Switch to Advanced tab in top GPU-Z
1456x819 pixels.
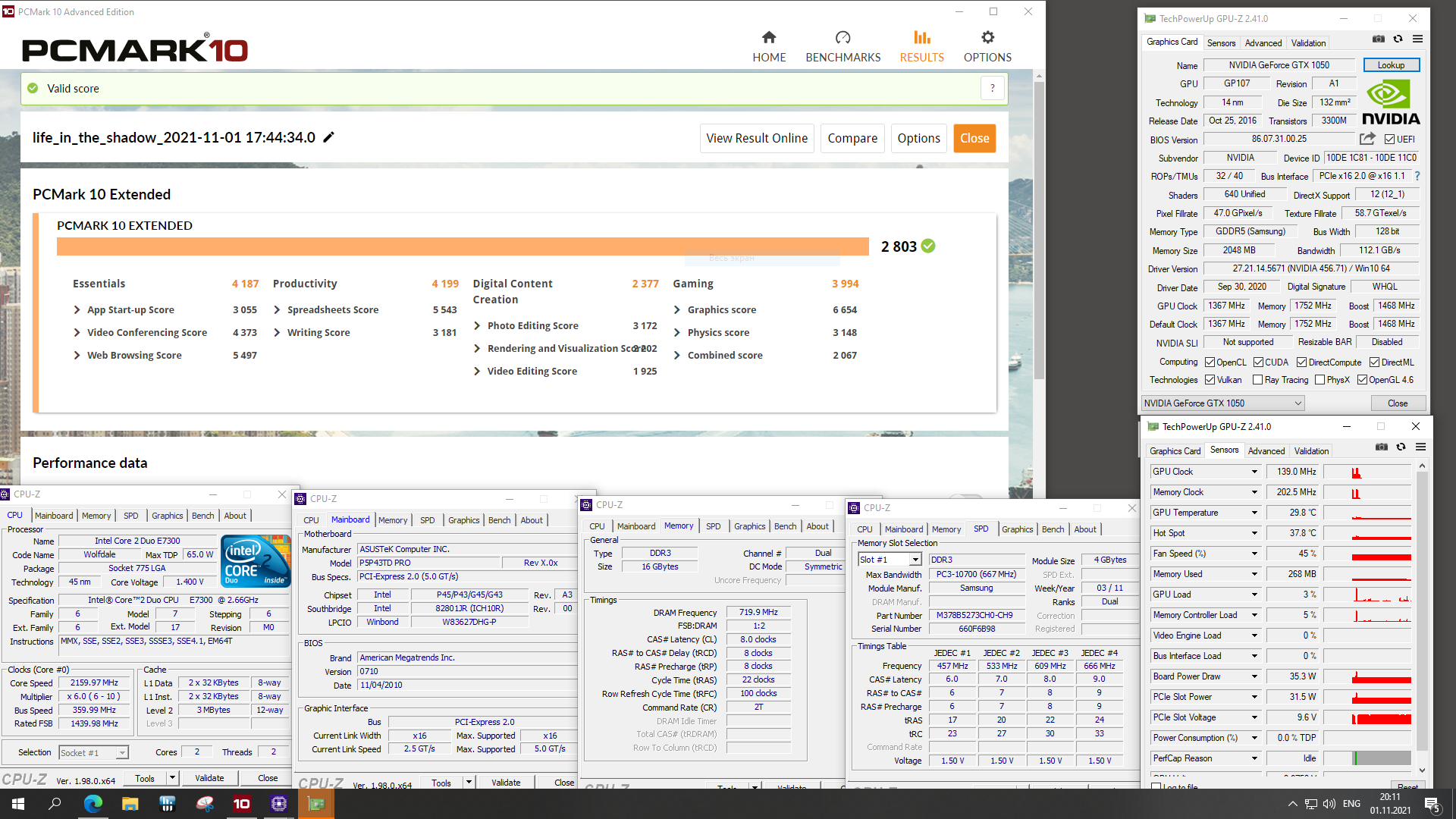click(1263, 43)
